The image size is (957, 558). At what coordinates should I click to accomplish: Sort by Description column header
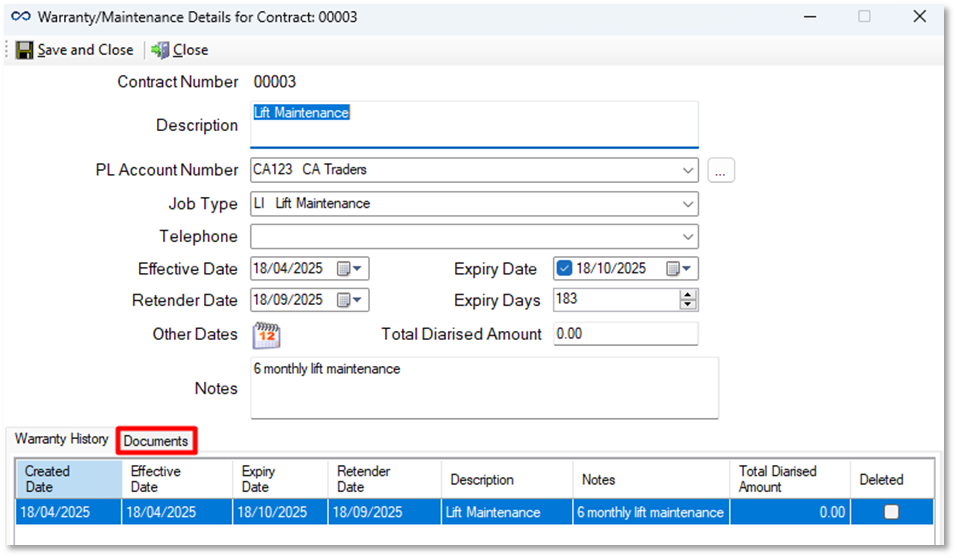pos(507,479)
